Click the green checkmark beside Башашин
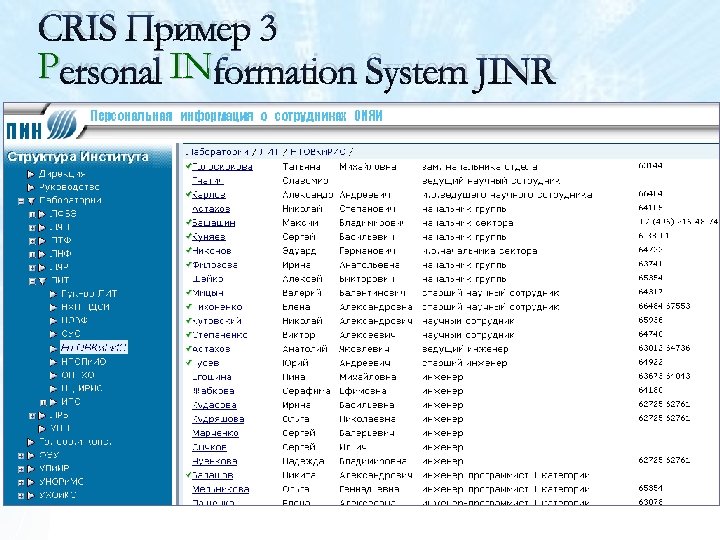Image resolution: width=720 pixels, height=540 pixels. (x=188, y=222)
